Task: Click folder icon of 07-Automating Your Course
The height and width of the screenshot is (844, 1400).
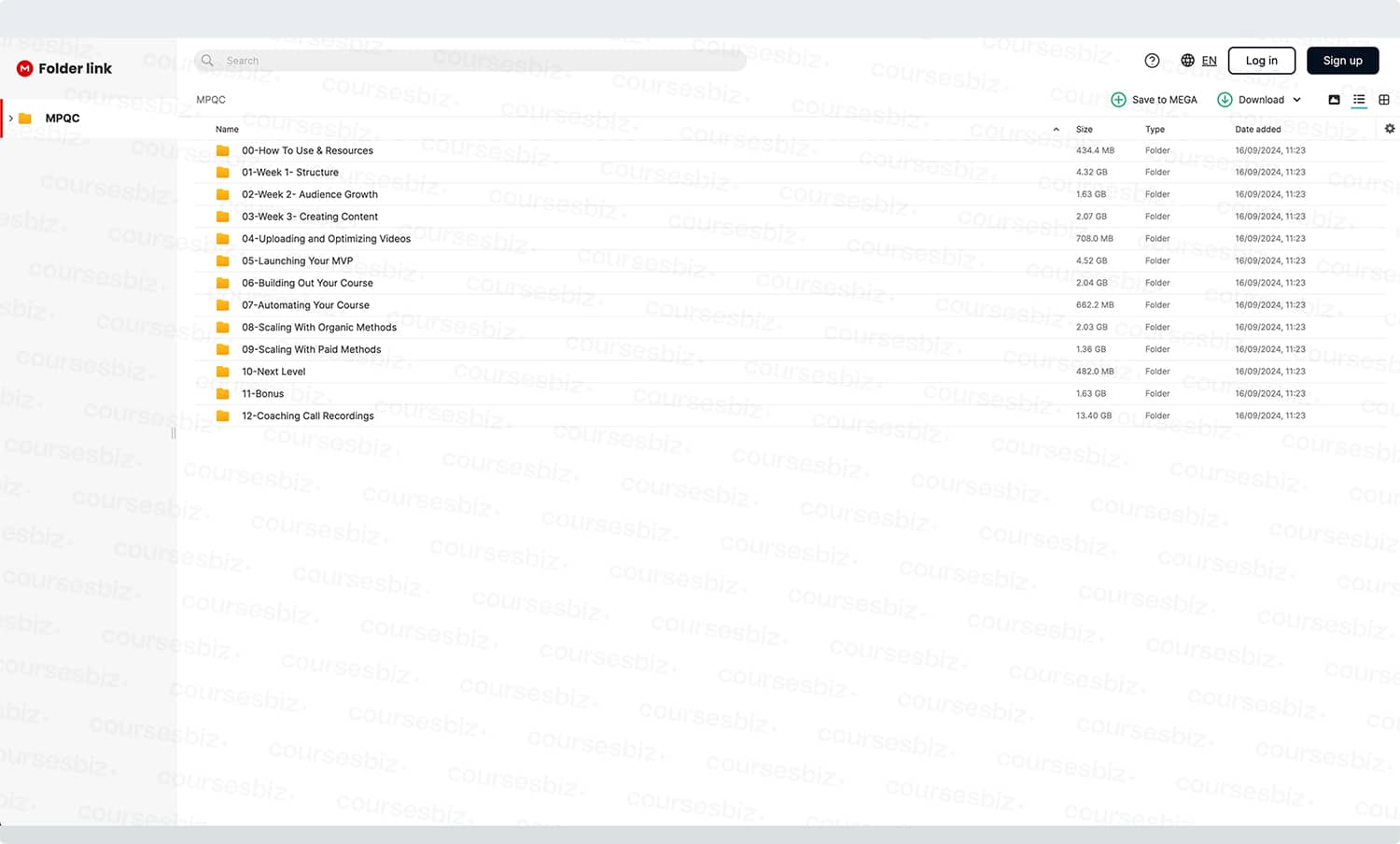Action: 222,305
